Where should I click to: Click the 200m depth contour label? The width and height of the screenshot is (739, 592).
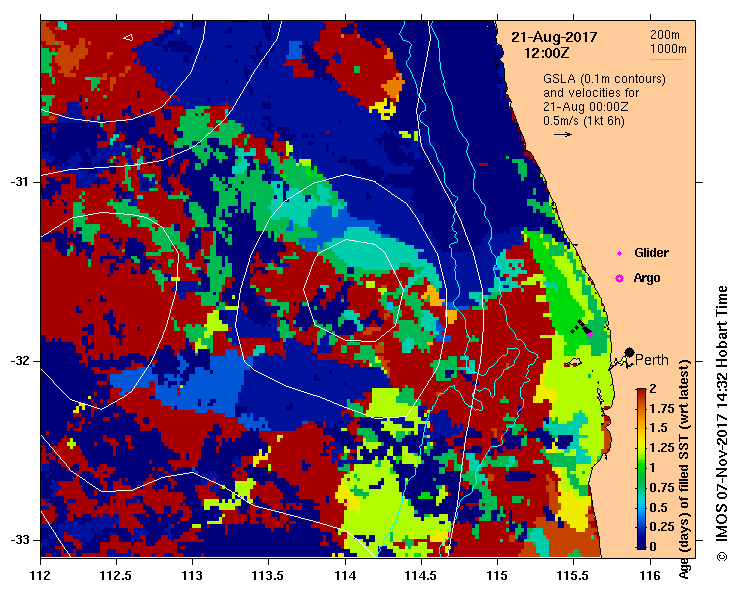pos(665,34)
